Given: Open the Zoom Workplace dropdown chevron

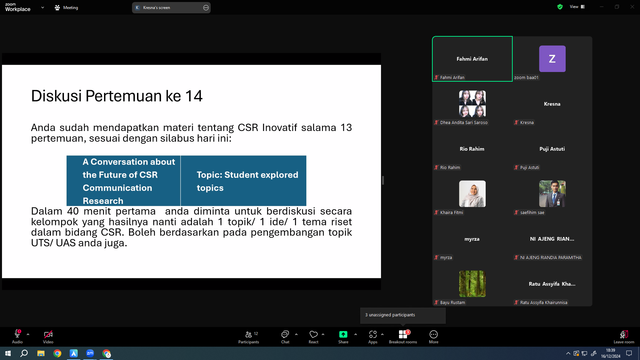Looking at the screenshot, I should point(42,7).
